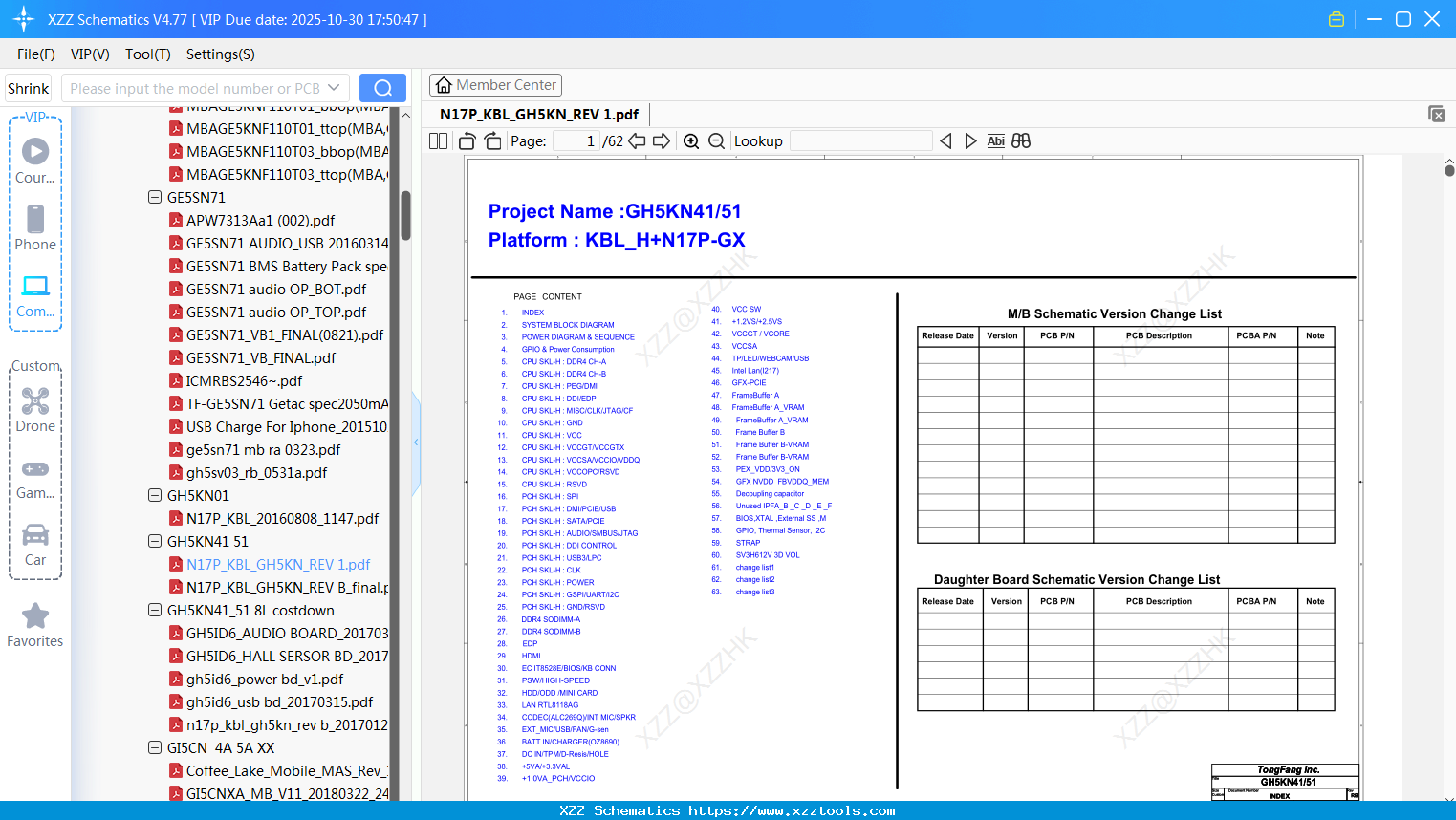Find next lookup match
Viewport: 1456px width, 820px height.
pyautogui.click(x=970, y=141)
